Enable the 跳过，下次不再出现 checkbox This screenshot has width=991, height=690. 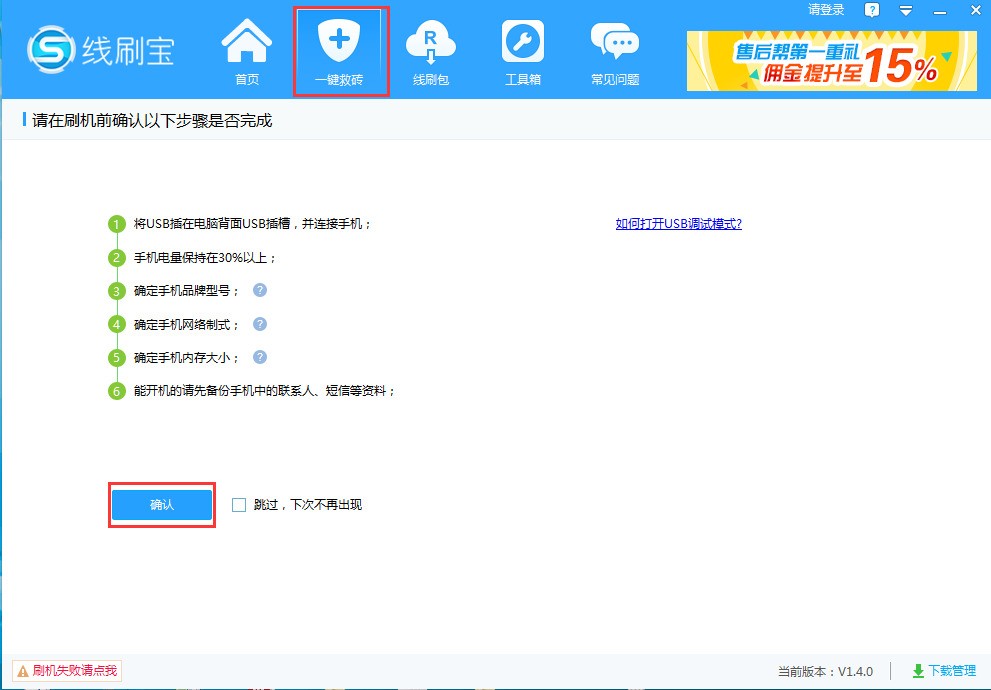click(239, 505)
